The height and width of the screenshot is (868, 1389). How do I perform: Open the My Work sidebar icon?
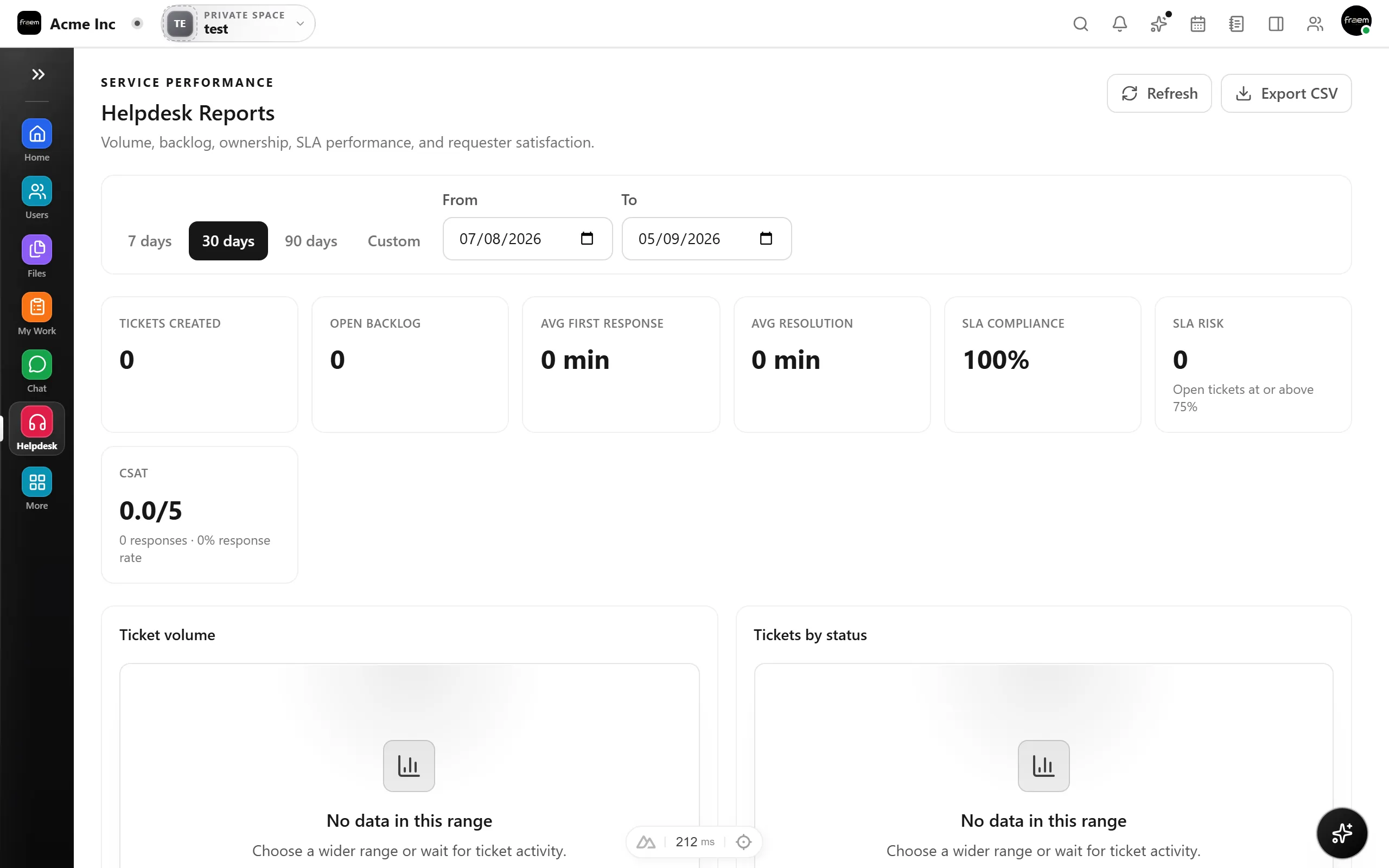[x=37, y=307]
